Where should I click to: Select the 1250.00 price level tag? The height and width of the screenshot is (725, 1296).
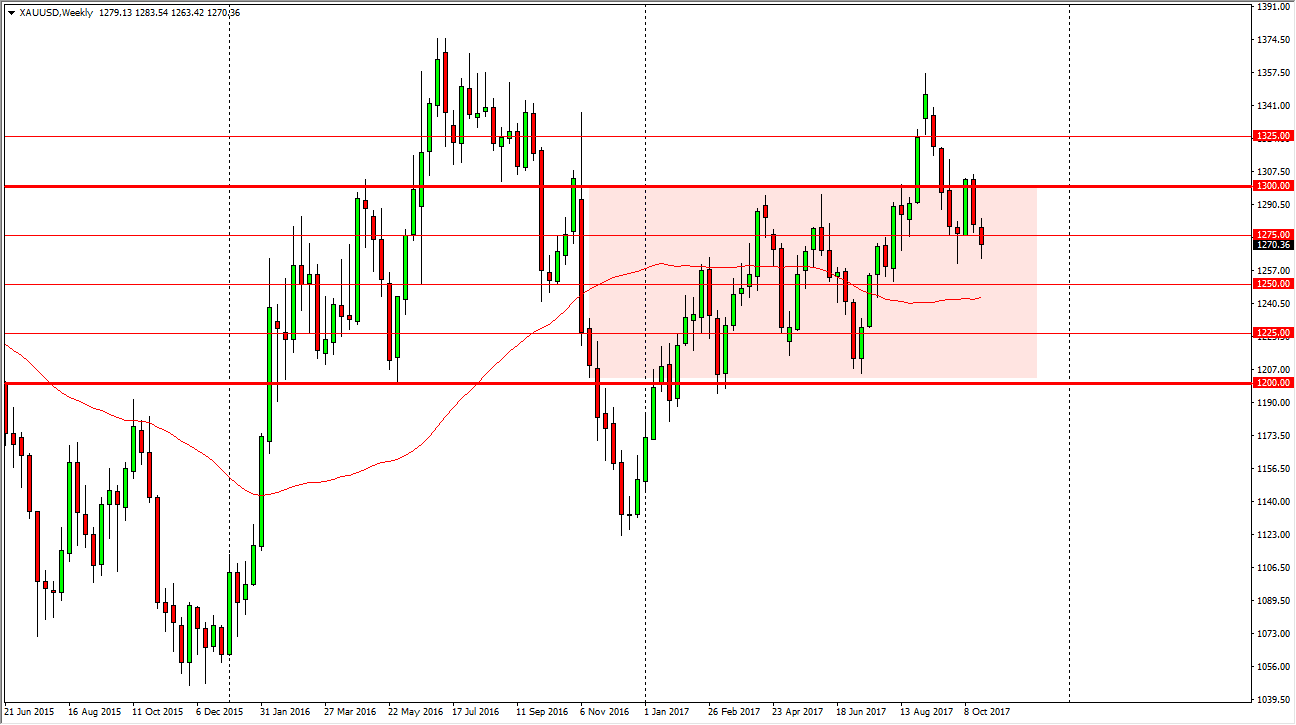(1270, 284)
